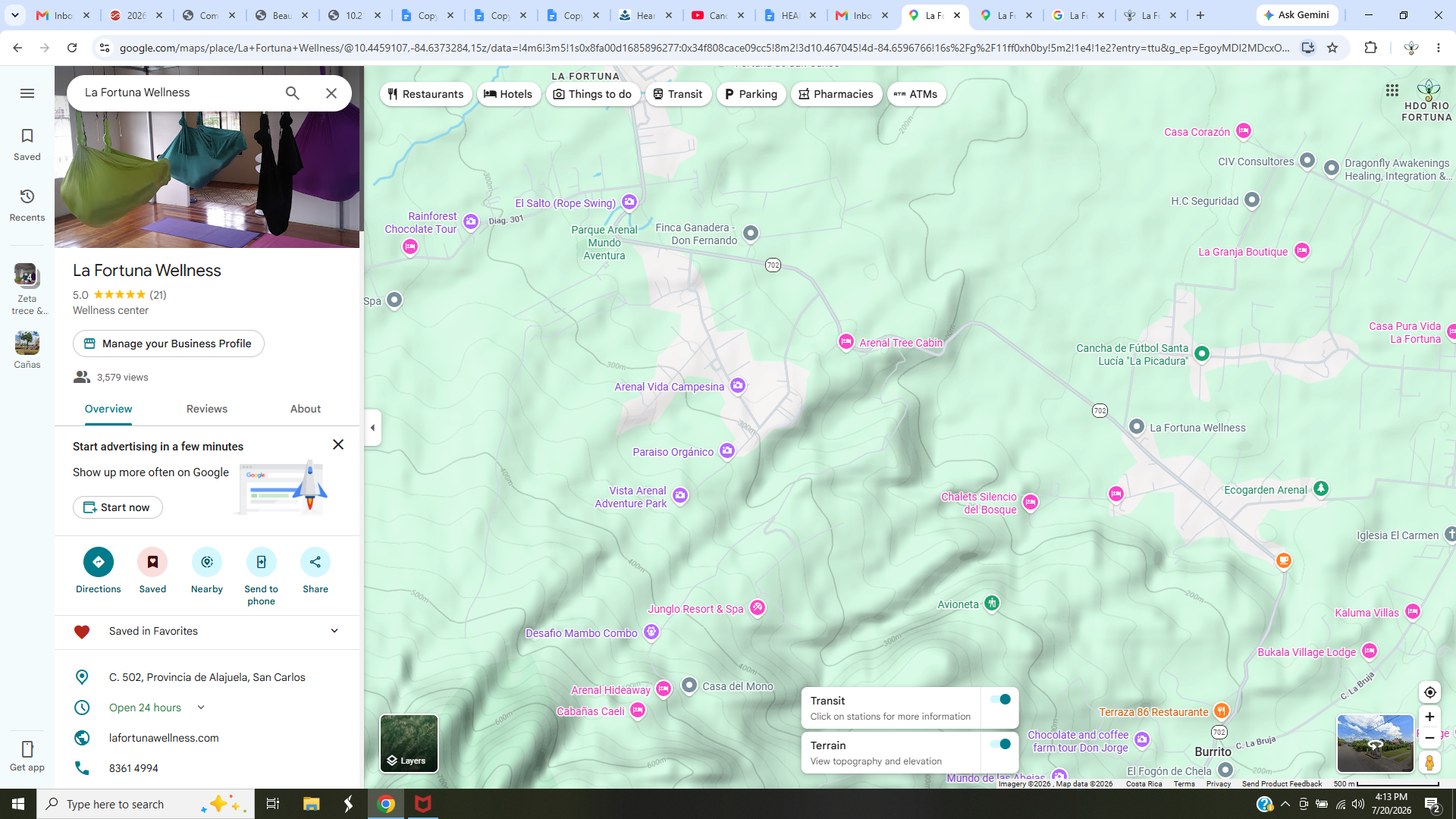Expand the Open 24 hours schedule
The height and width of the screenshot is (819, 1456).
click(201, 708)
